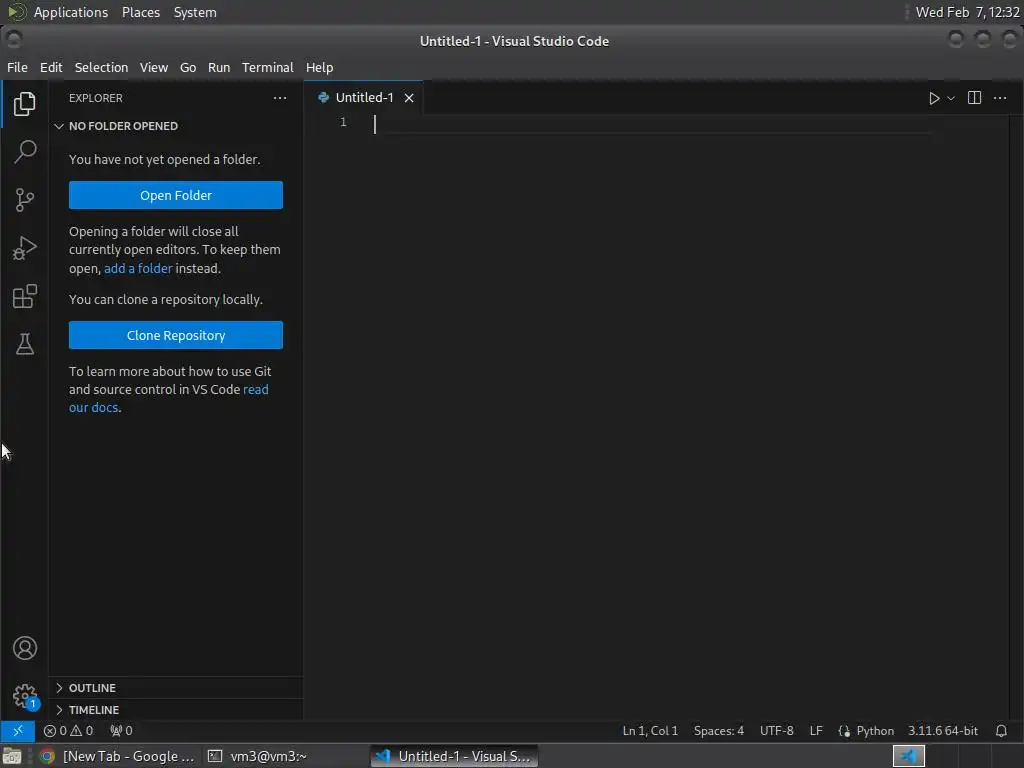Click the date and time clock
This screenshot has width=1024, height=768.
[967, 12]
